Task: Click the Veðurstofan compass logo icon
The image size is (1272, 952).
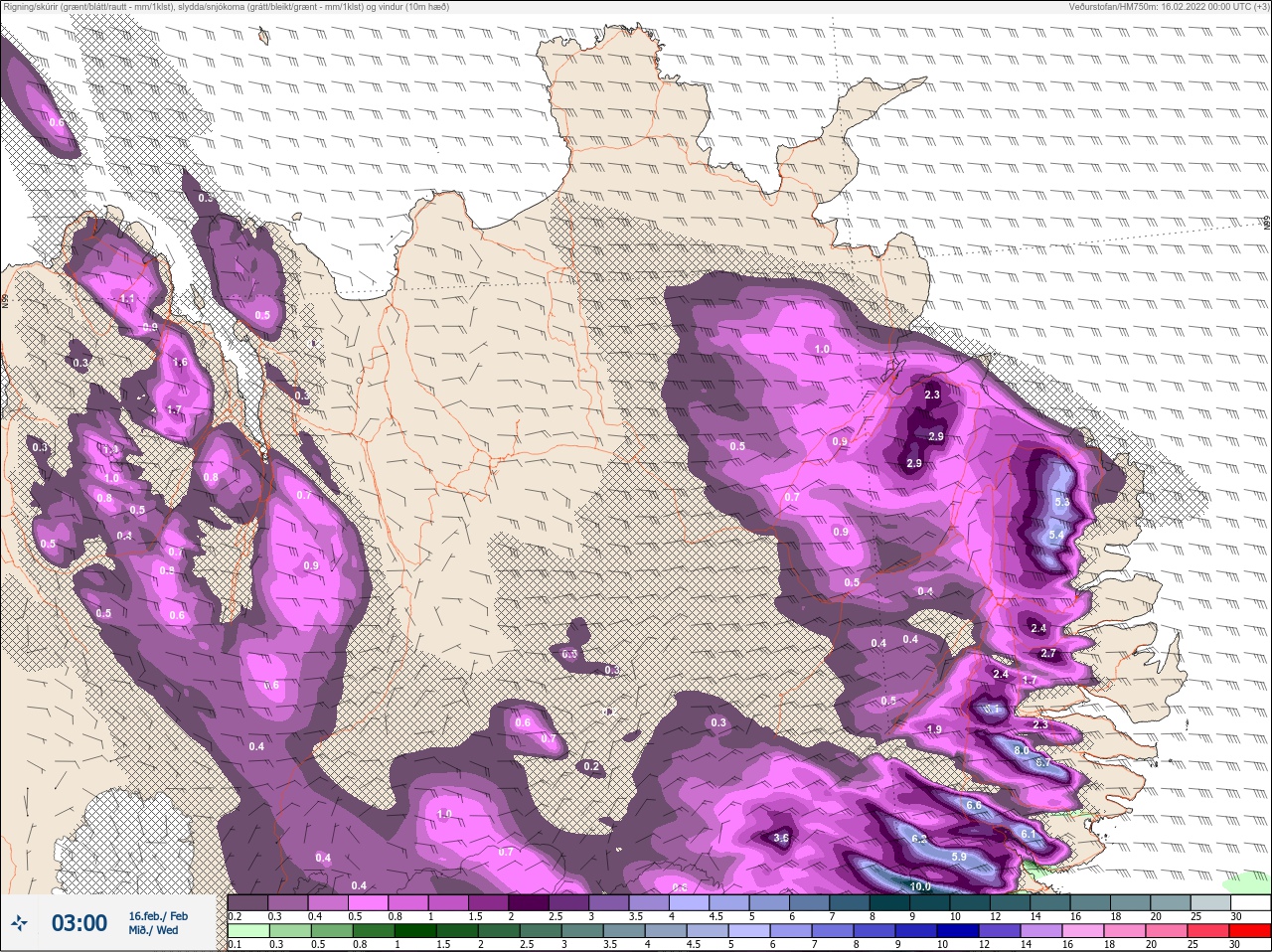Action: point(21,923)
